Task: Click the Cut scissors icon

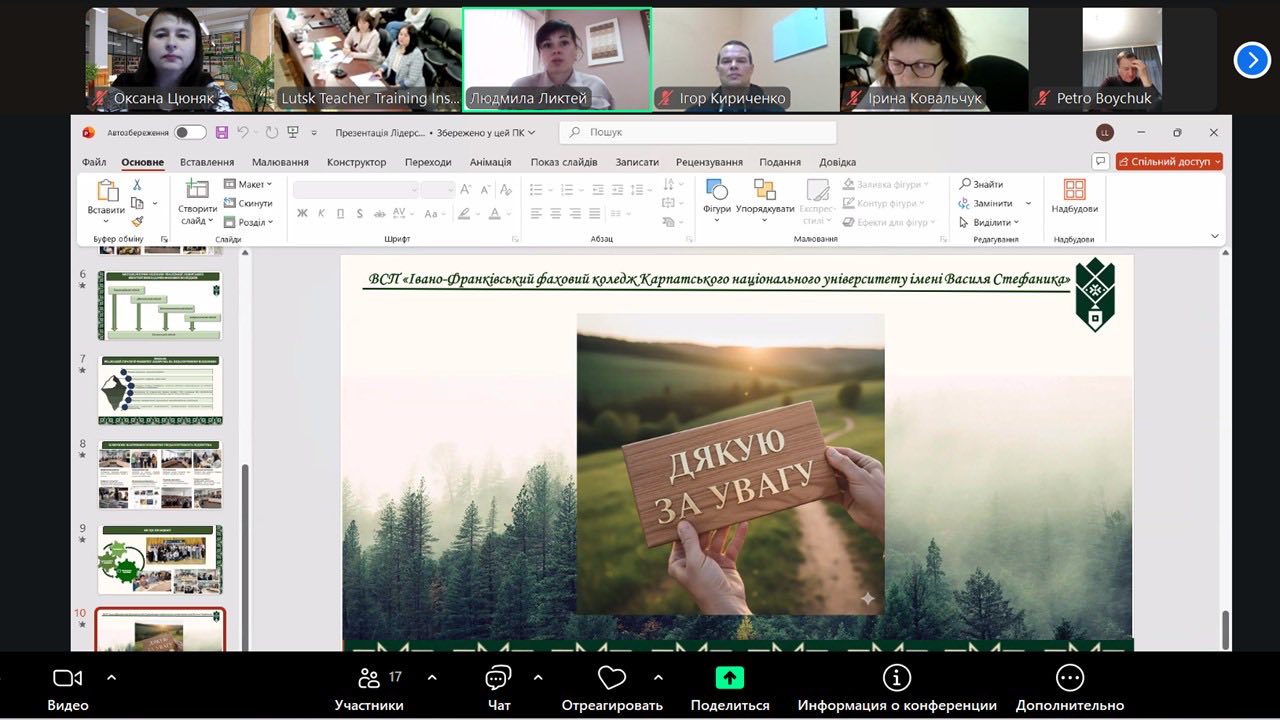Action: pos(137,185)
